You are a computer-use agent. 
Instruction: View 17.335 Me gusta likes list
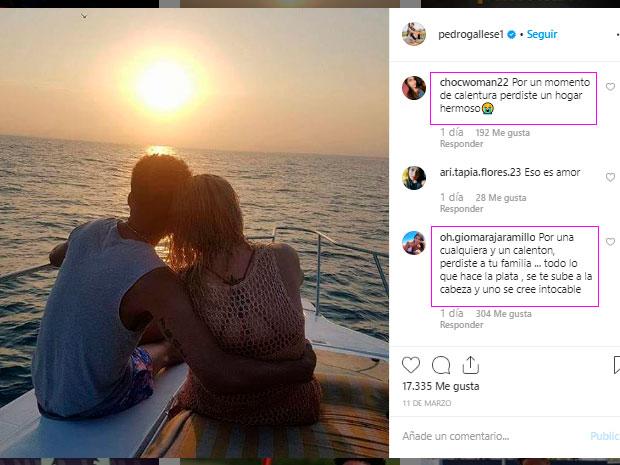pyautogui.click(x=440, y=386)
